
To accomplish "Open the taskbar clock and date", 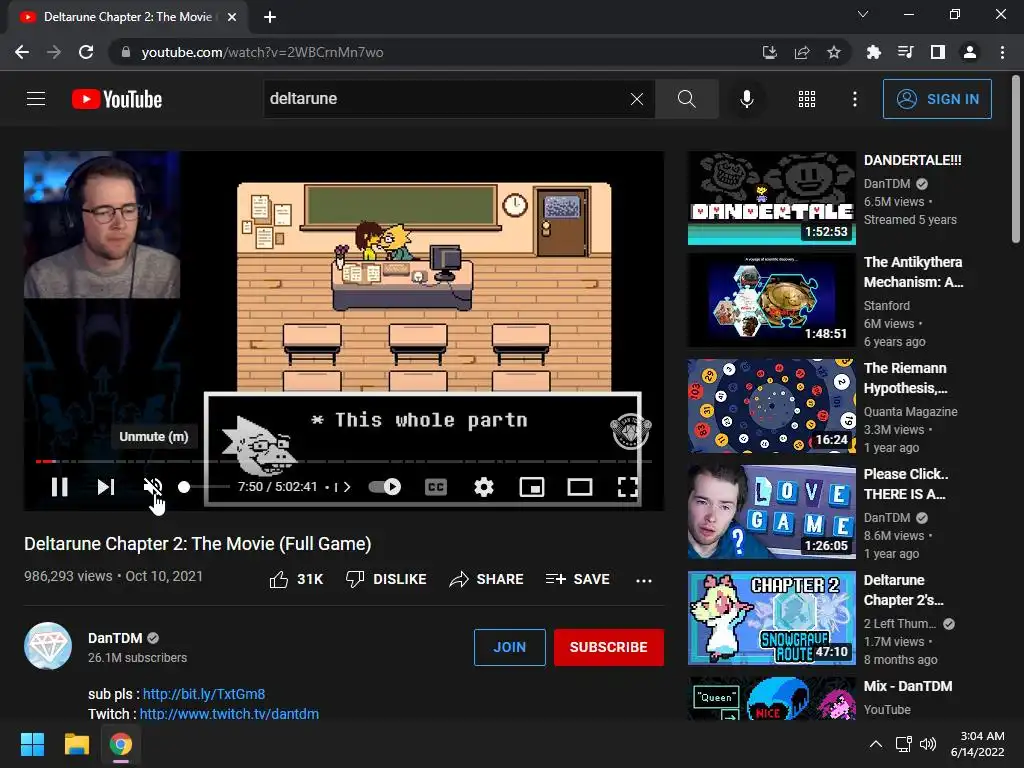I will pyautogui.click(x=978, y=744).
